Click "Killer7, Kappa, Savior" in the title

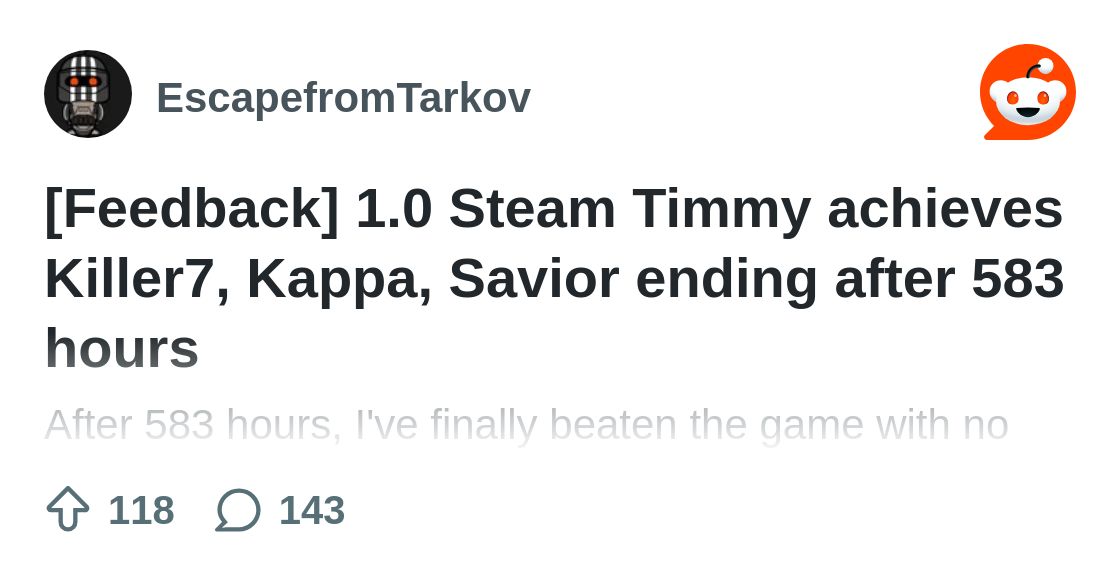pos(332,279)
